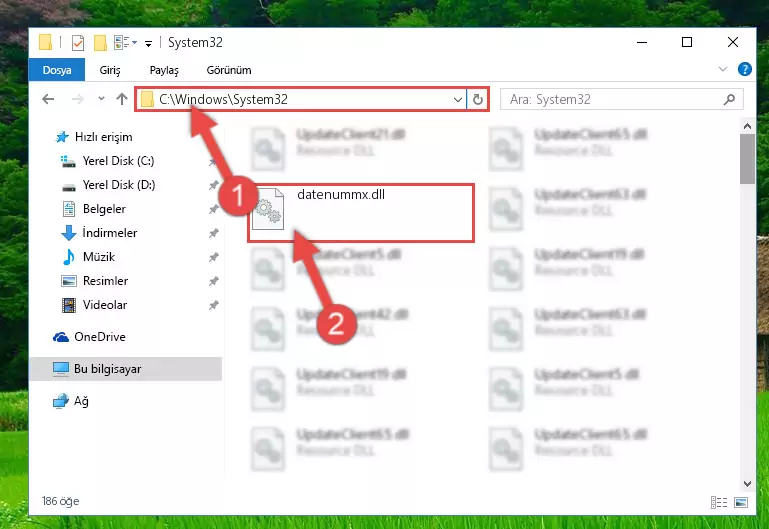Viewport: 769px width, 529px height.
Task: Expand the address bar history dropdown
Action: (458, 100)
